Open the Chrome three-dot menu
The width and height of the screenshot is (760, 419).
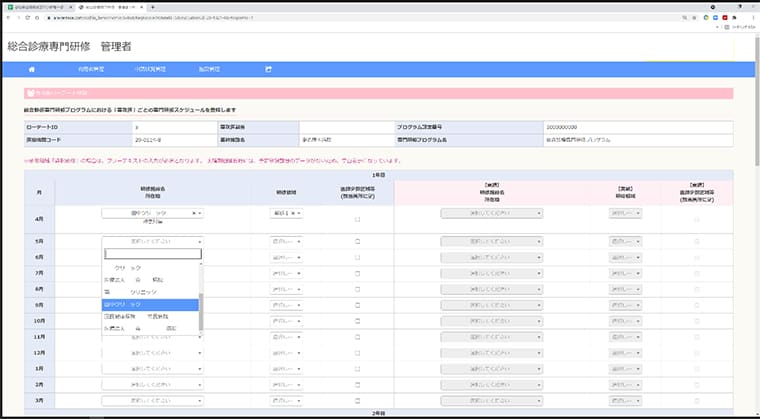754,17
